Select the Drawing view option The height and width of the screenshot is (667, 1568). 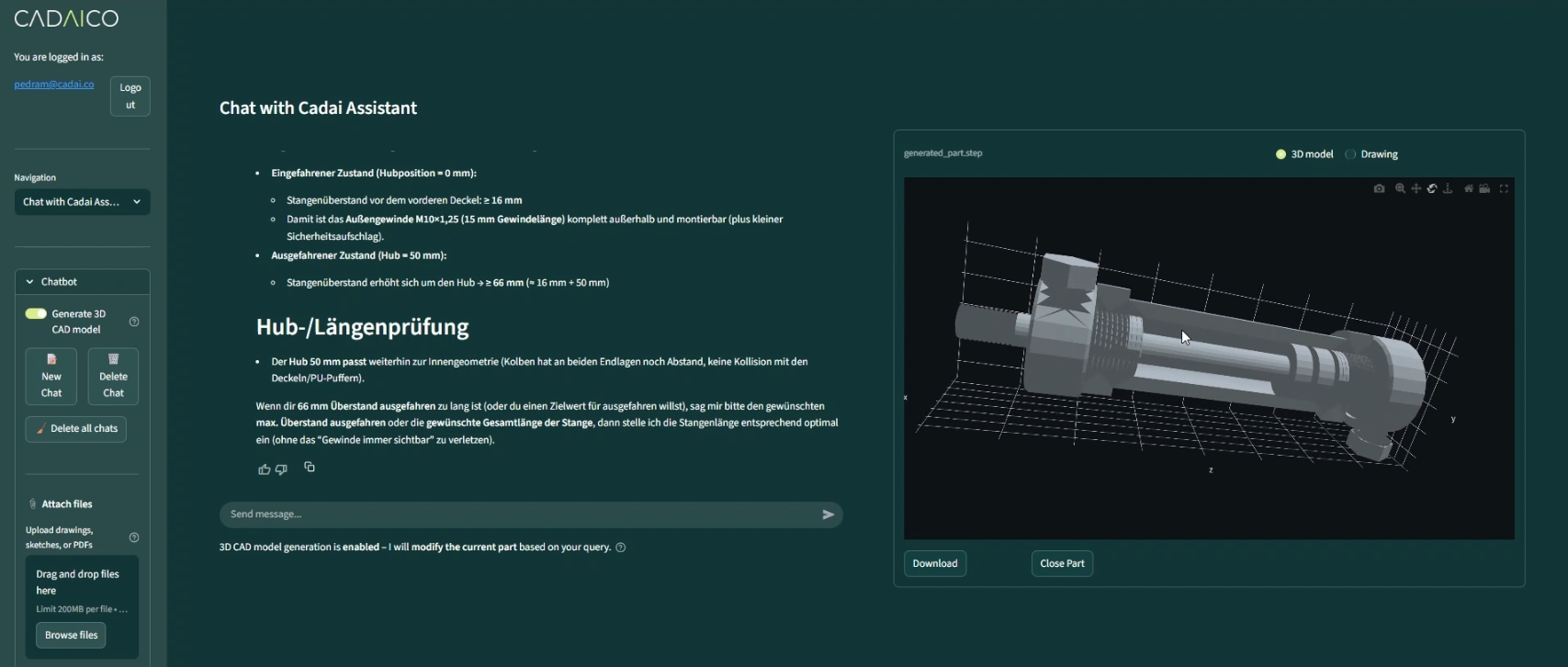coord(1371,154)
